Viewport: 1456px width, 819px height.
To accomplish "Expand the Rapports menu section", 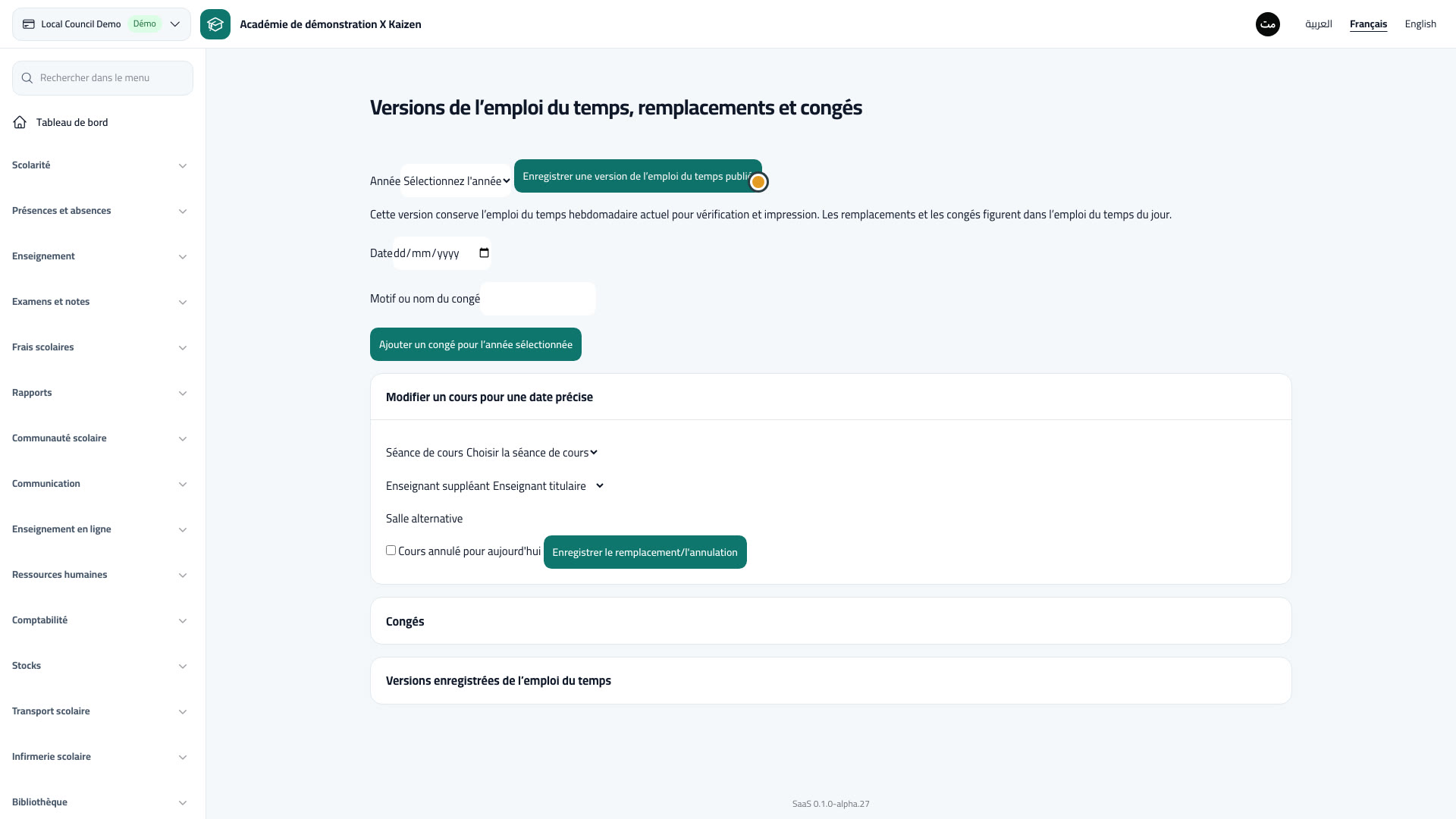I will coord(99,393).
